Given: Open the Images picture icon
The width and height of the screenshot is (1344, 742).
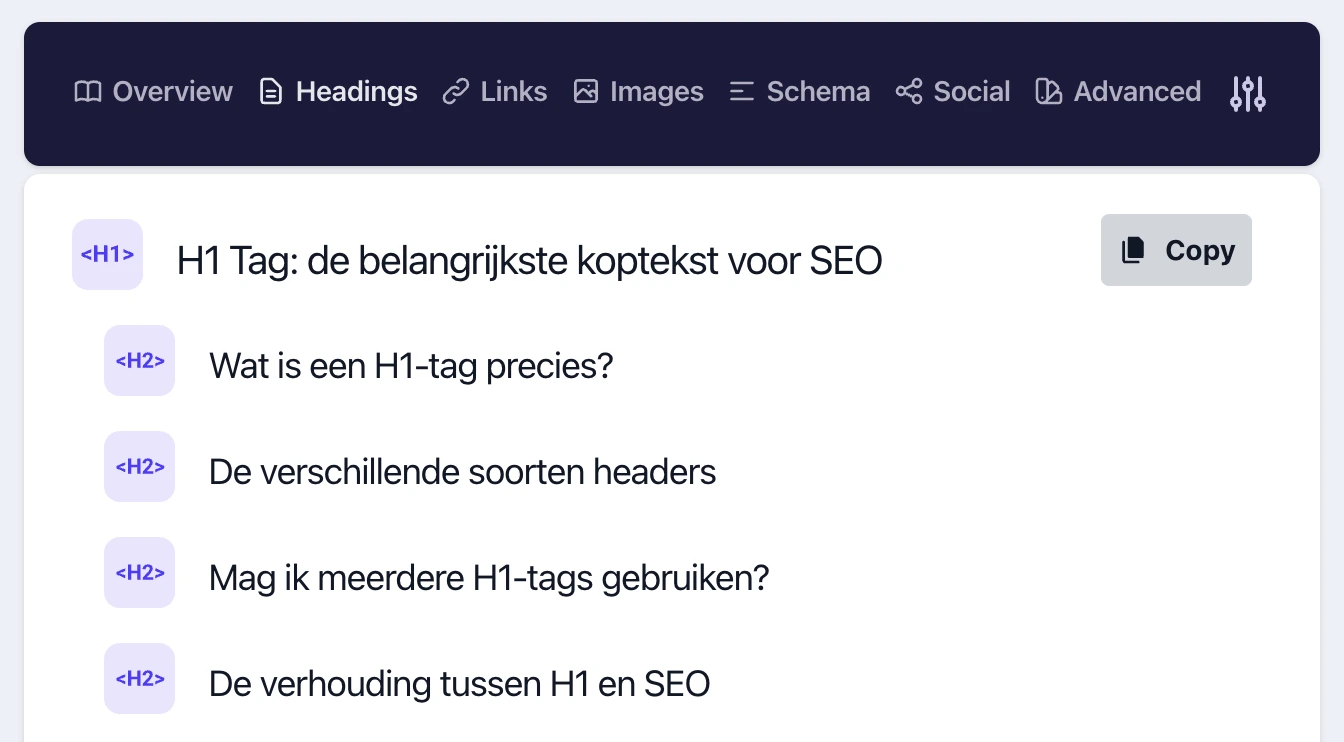Looking at the screenshot, I should (585, 91).
